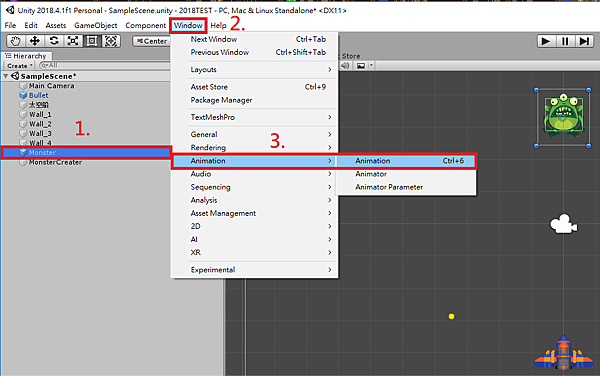This screenshot has height=376, width=600.
Task: Open the Component menu
Action: click(145, 25)
